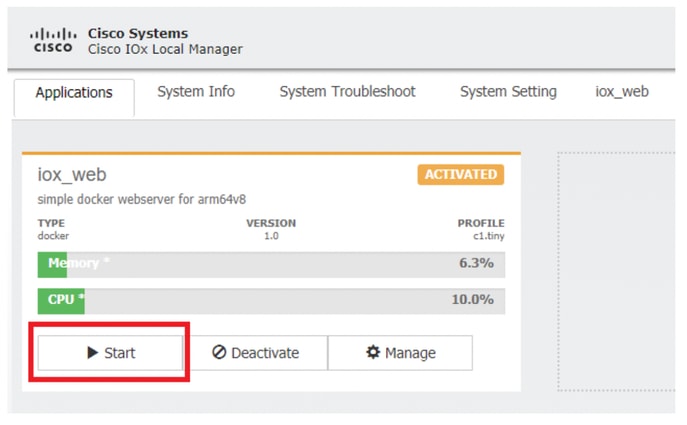Click the empty dotted application placeholder
The image size is (687, 425).
pos(616,272)
